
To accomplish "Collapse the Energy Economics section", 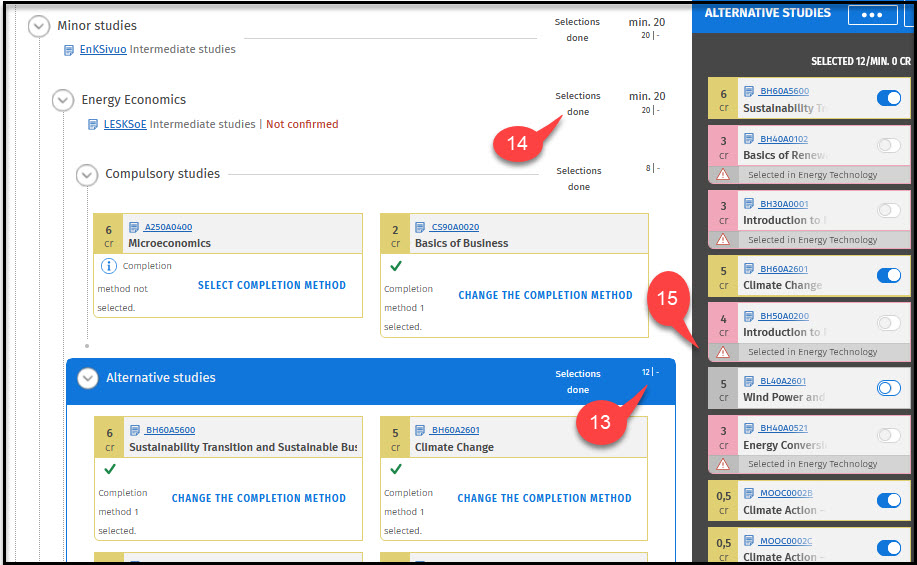I will [x=63, y=100].
